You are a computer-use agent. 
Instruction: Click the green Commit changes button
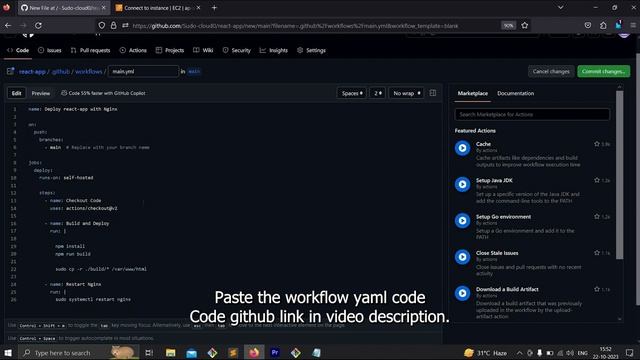coord(603,71)
